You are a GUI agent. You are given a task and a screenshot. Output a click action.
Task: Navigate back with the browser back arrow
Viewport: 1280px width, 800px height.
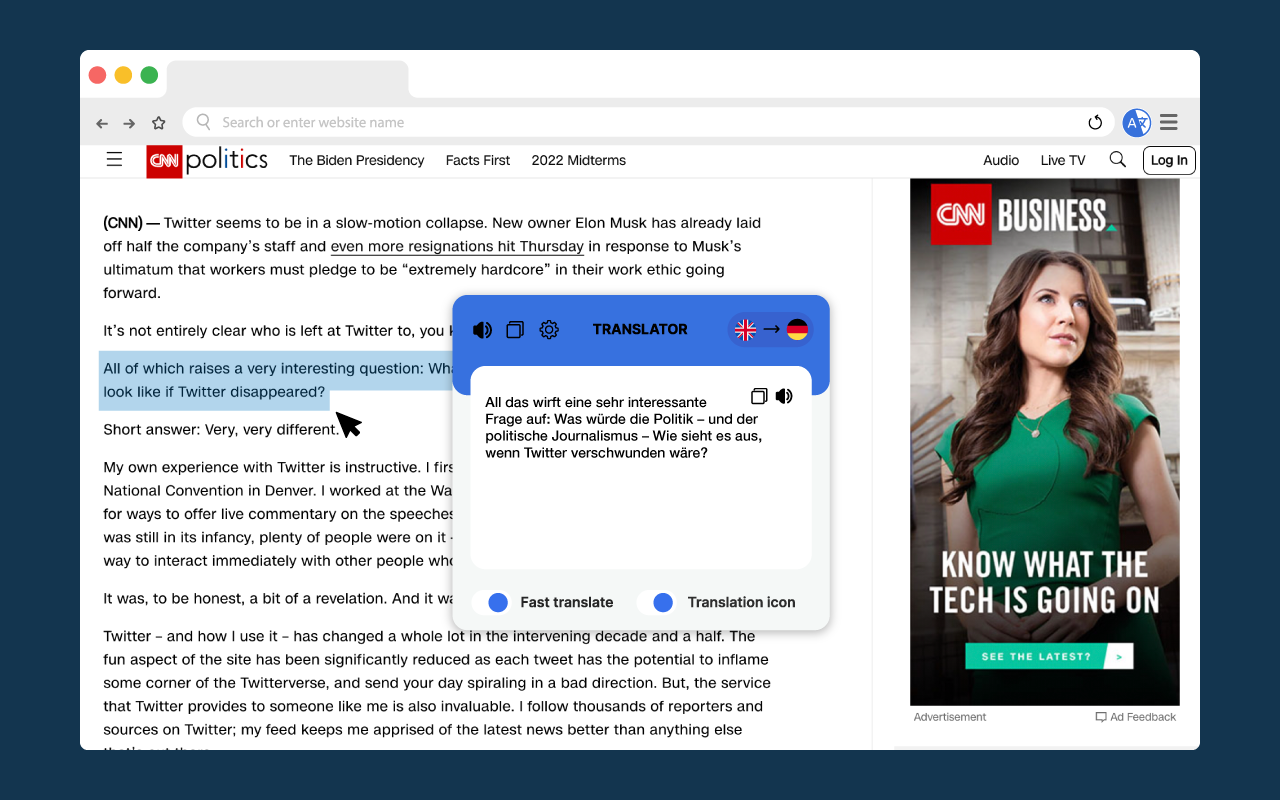(101, 122)
